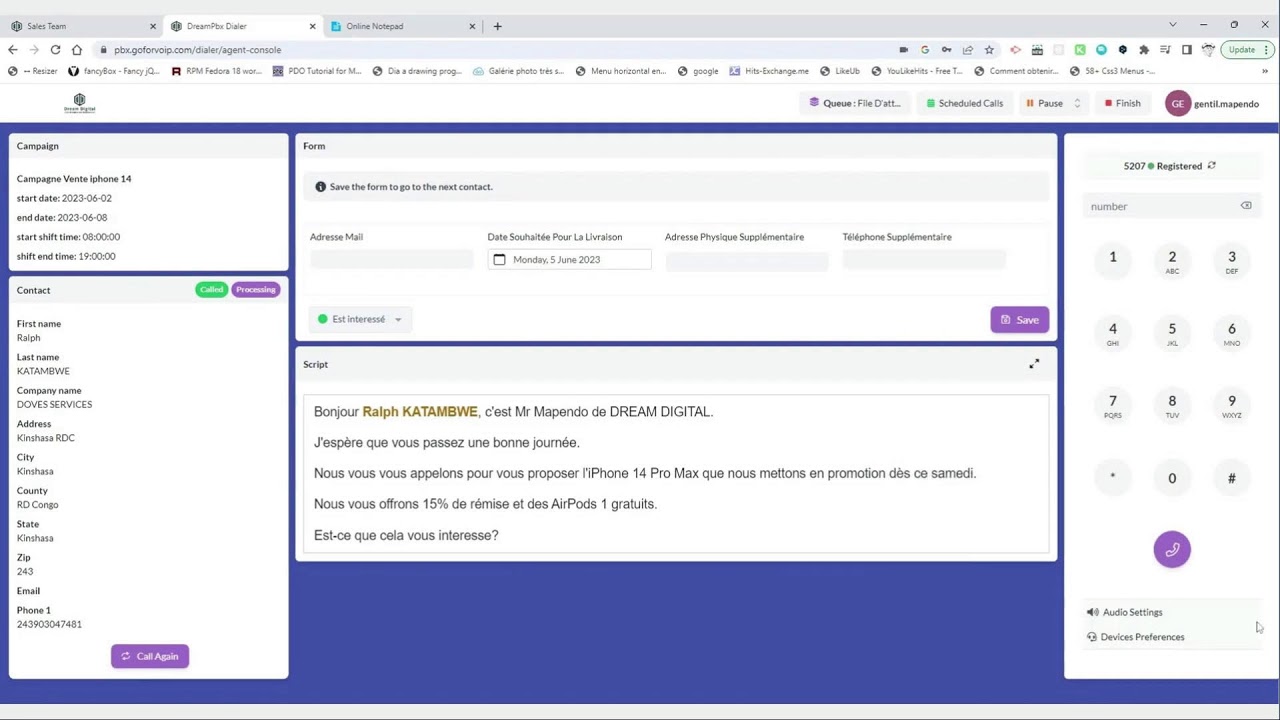Open the Hits-Exchange.me bookmark
The image size is (1280, 720).
click(769, 71)
